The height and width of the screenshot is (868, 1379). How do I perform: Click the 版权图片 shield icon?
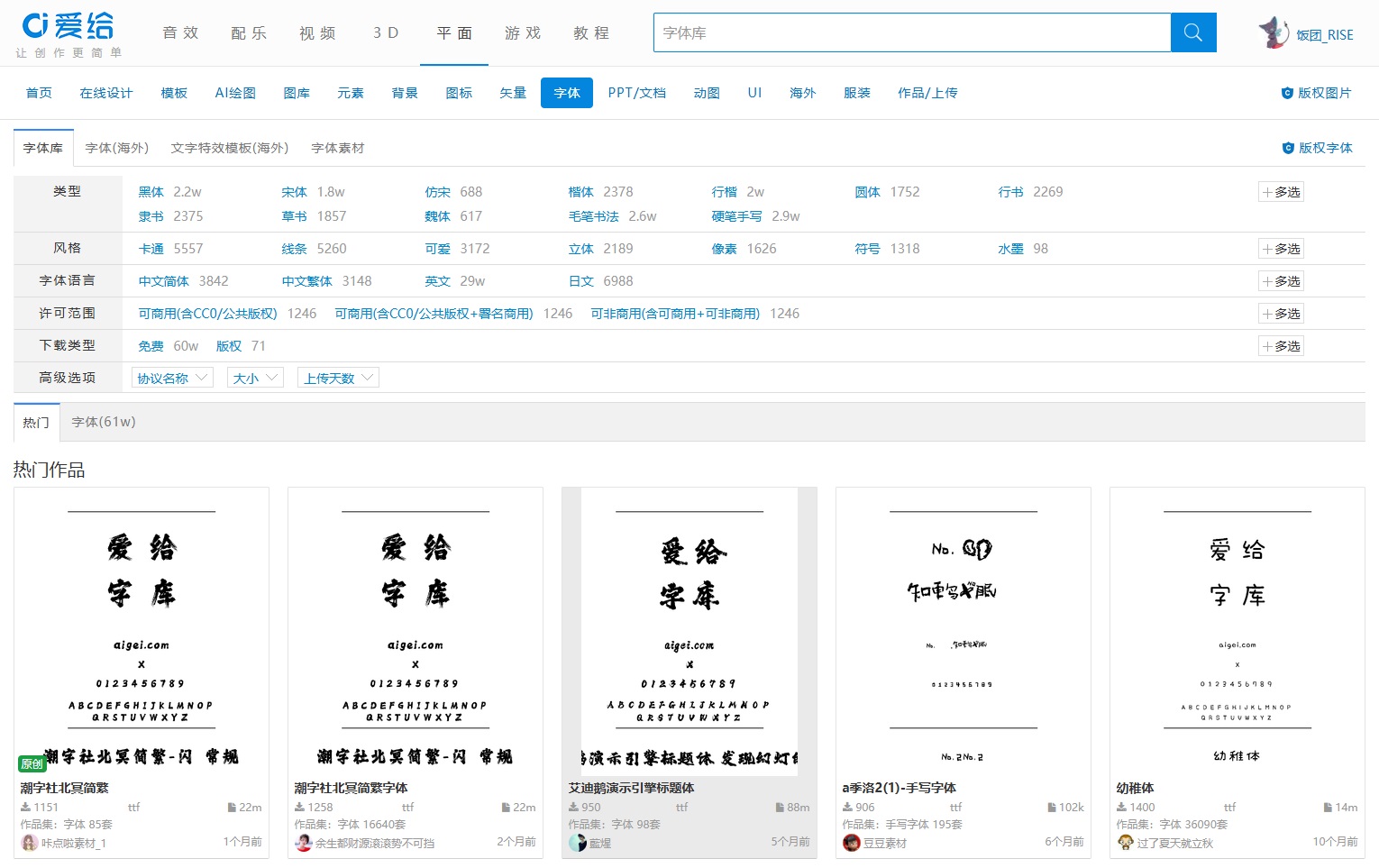tap(1287, 94)
